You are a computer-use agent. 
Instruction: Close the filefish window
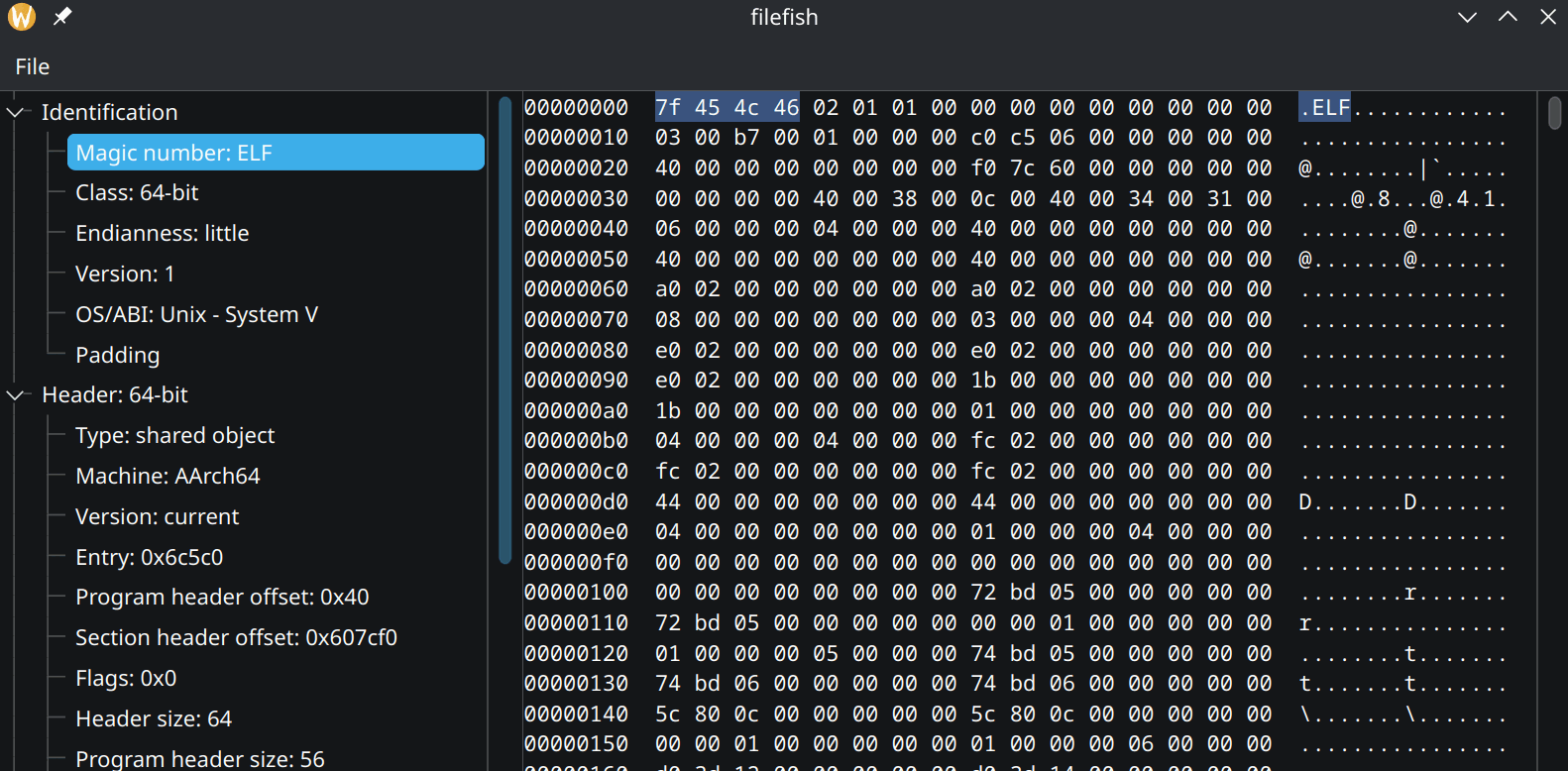tap(1548, 17)
